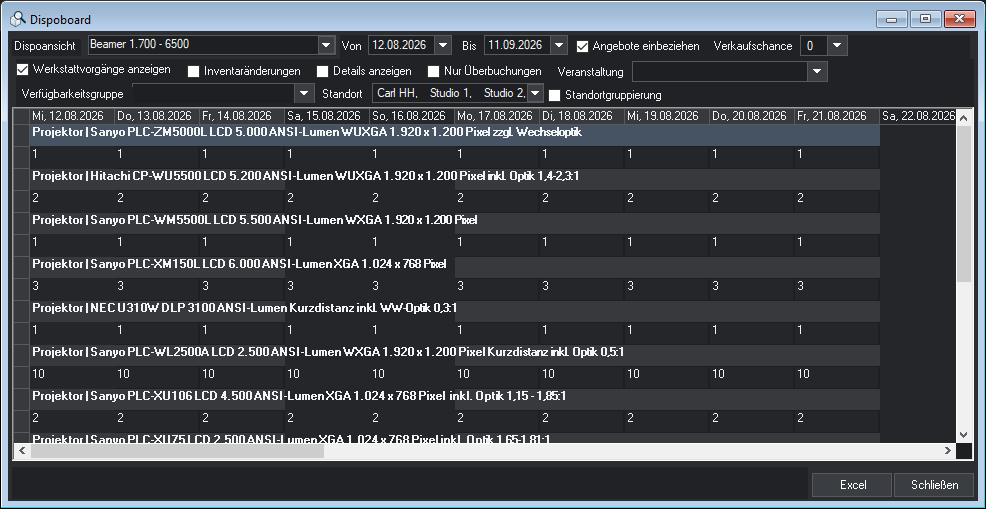Click the Excel export button
The image size is (986, 509).
point(853,485)
